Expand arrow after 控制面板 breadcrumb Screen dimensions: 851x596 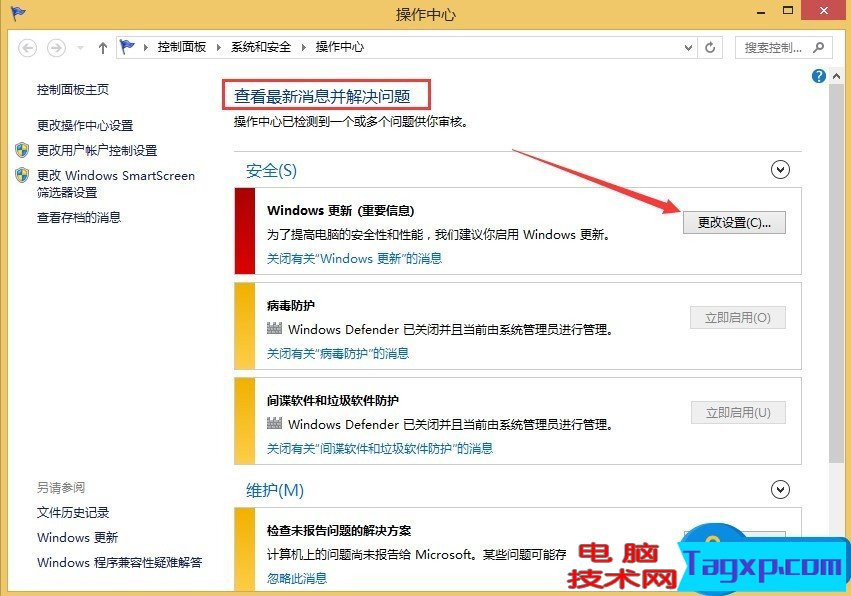pos(219,48)
